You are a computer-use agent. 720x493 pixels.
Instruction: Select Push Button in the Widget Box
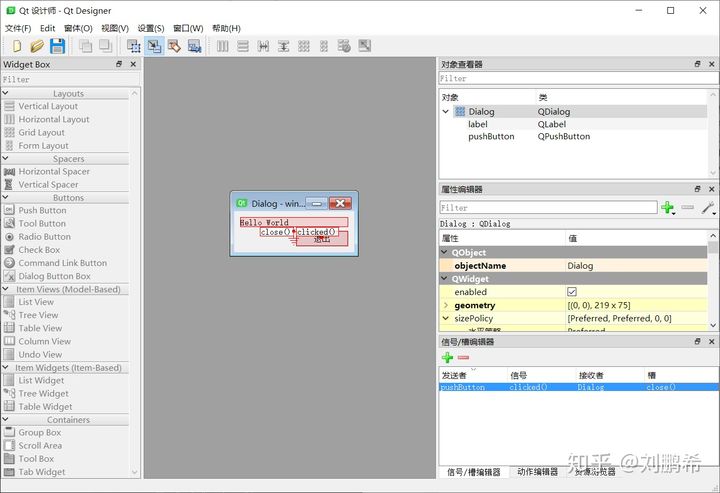(42, 210)
